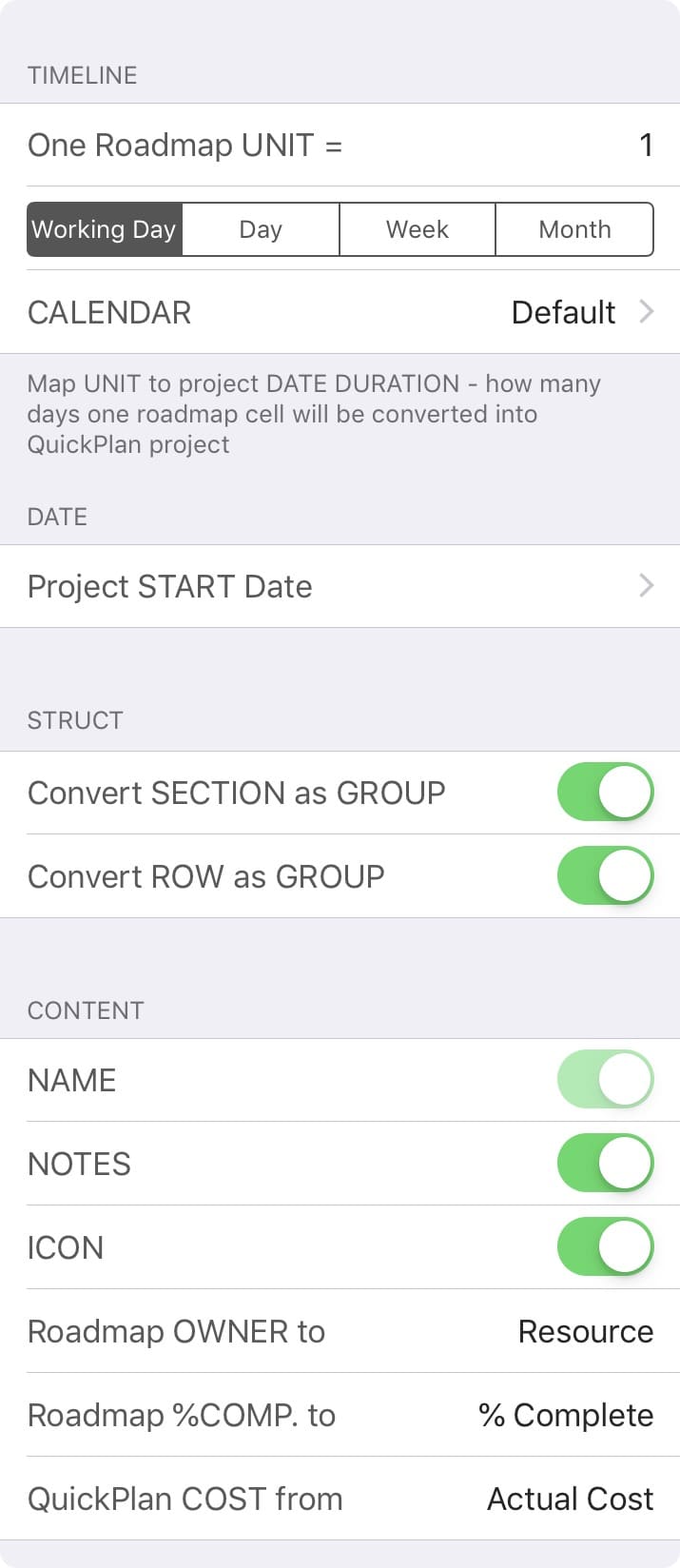
Task: Toggle the ICON content switch
Action: (605, 1246)
